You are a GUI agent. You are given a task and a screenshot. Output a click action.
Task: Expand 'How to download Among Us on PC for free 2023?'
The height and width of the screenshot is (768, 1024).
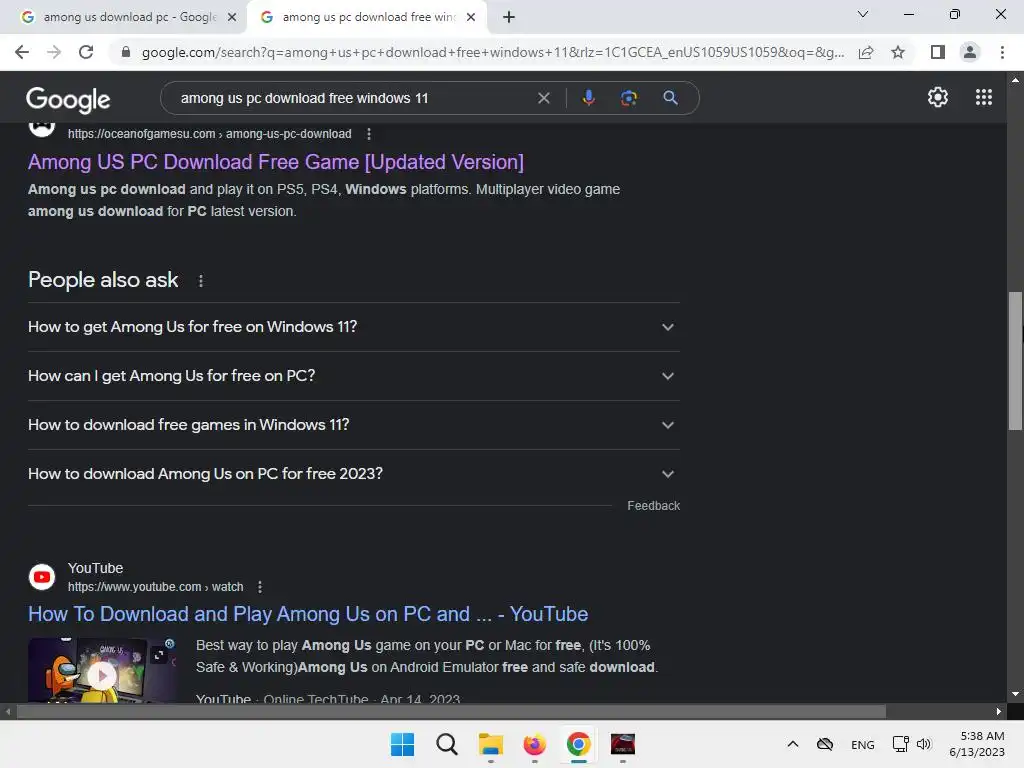tap(354, 473)
